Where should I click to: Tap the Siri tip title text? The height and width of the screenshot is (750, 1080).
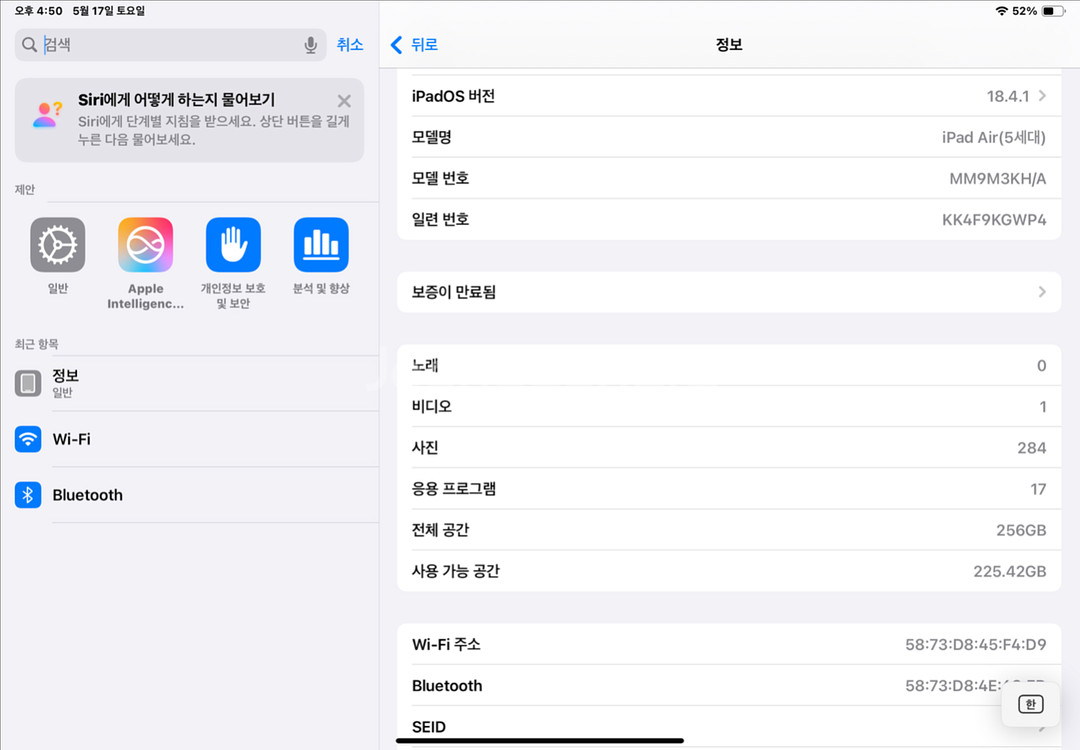click(176, 100)
